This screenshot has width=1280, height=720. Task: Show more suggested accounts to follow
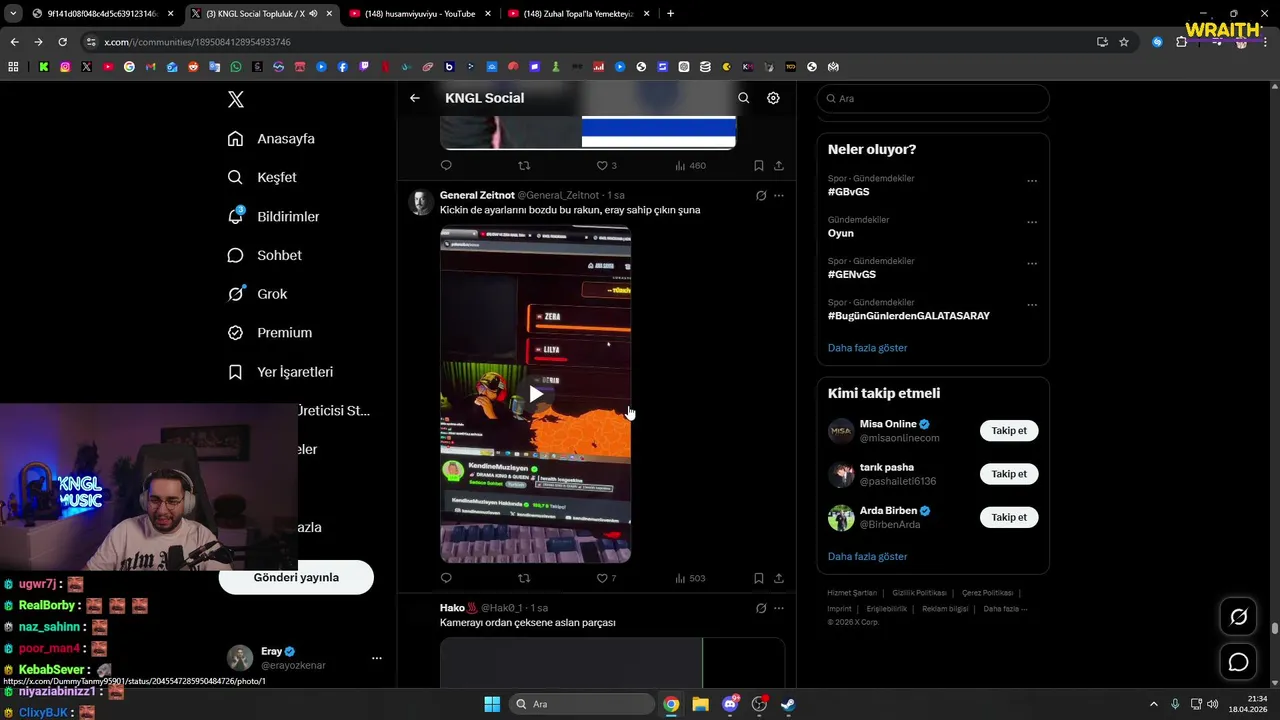(868, 556)
